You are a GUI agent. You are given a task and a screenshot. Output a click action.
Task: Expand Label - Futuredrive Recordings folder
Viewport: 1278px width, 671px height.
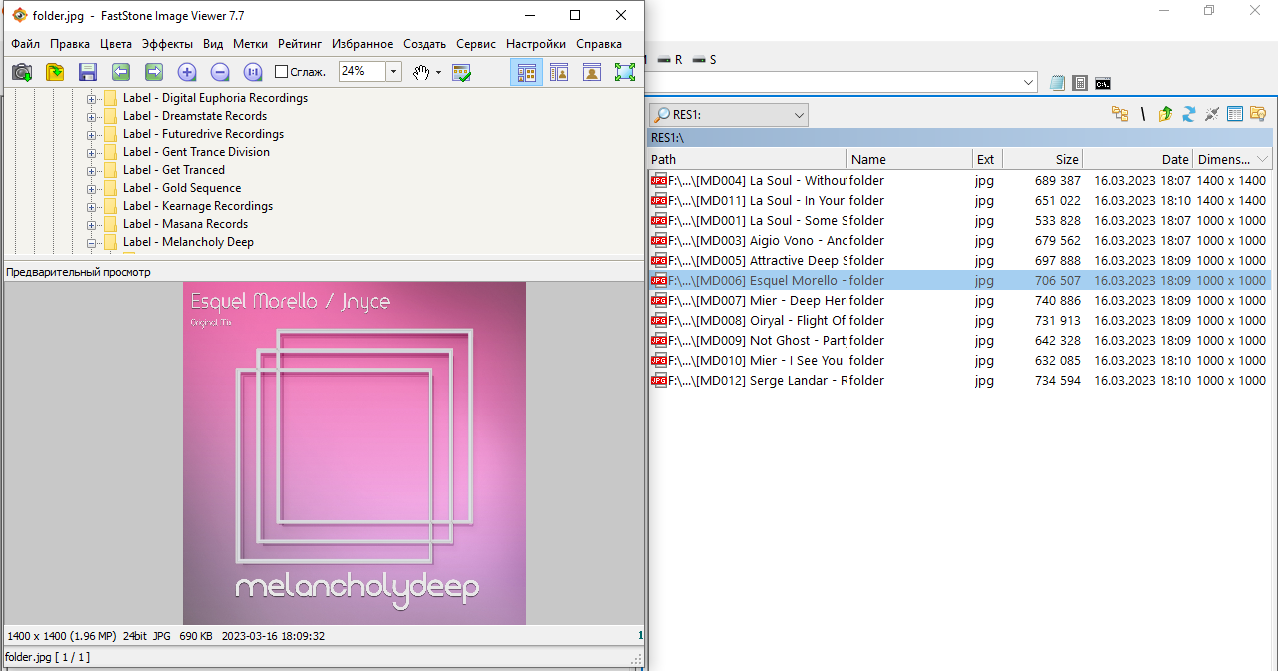[91, 134]
